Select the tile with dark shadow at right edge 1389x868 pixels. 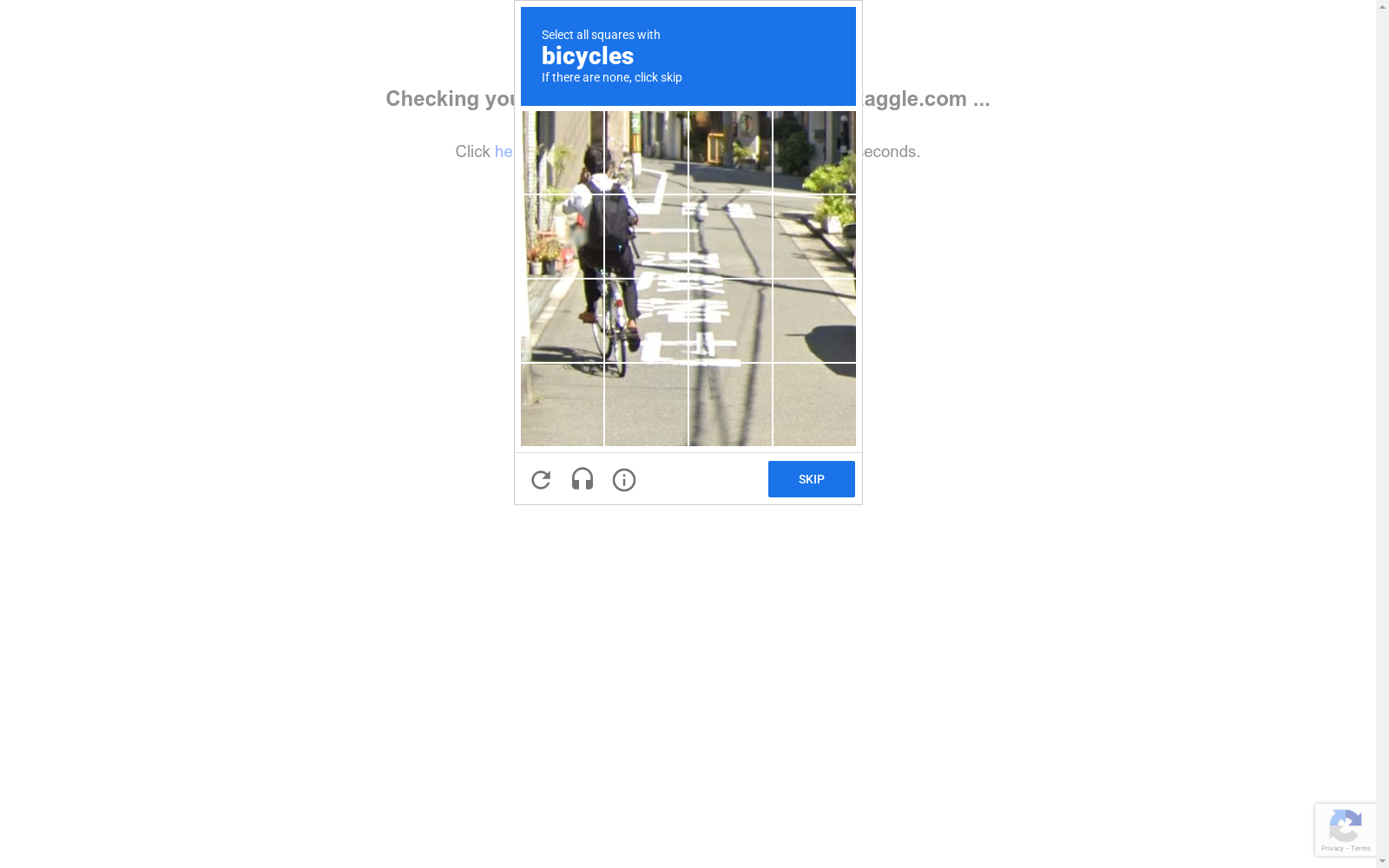(814, 320)
